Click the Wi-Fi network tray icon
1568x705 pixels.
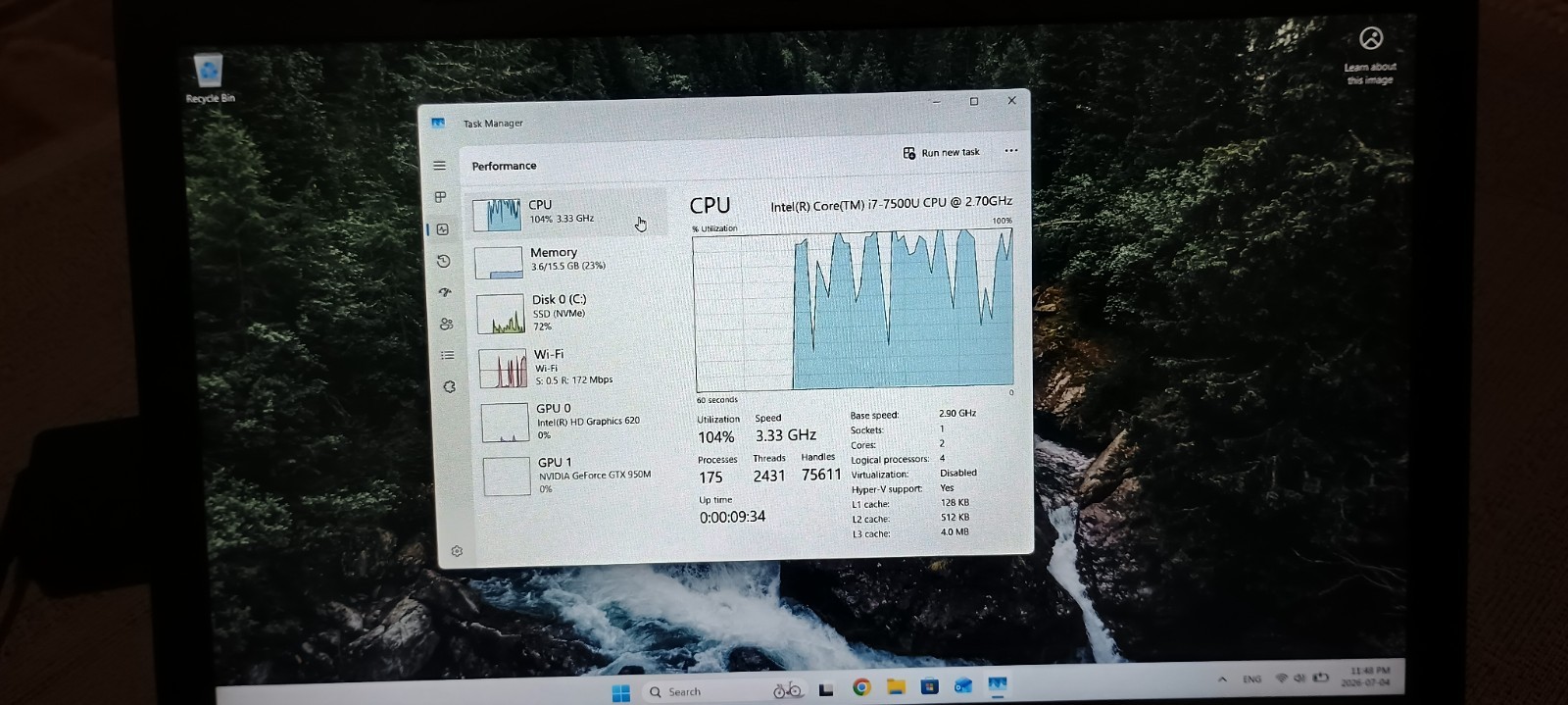click(1281, 678)
